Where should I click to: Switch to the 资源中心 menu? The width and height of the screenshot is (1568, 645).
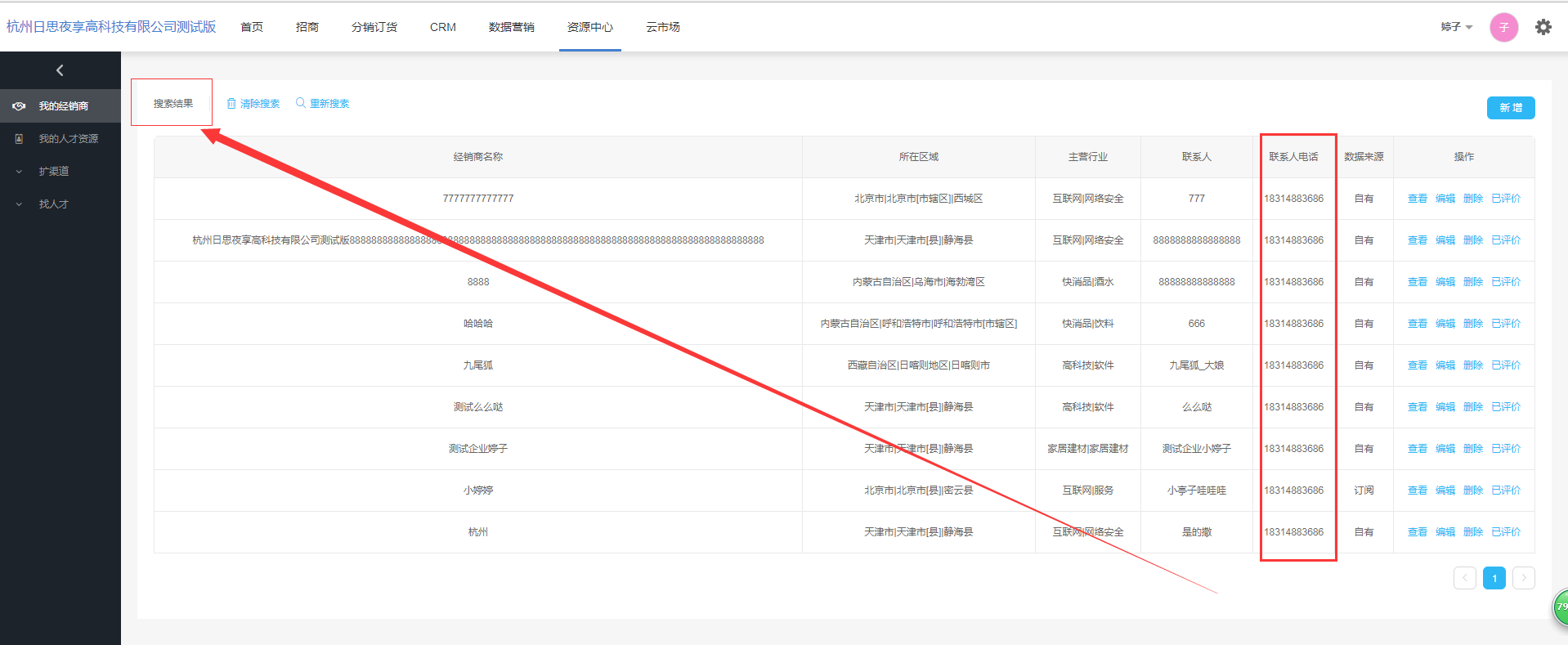[589, 27]
